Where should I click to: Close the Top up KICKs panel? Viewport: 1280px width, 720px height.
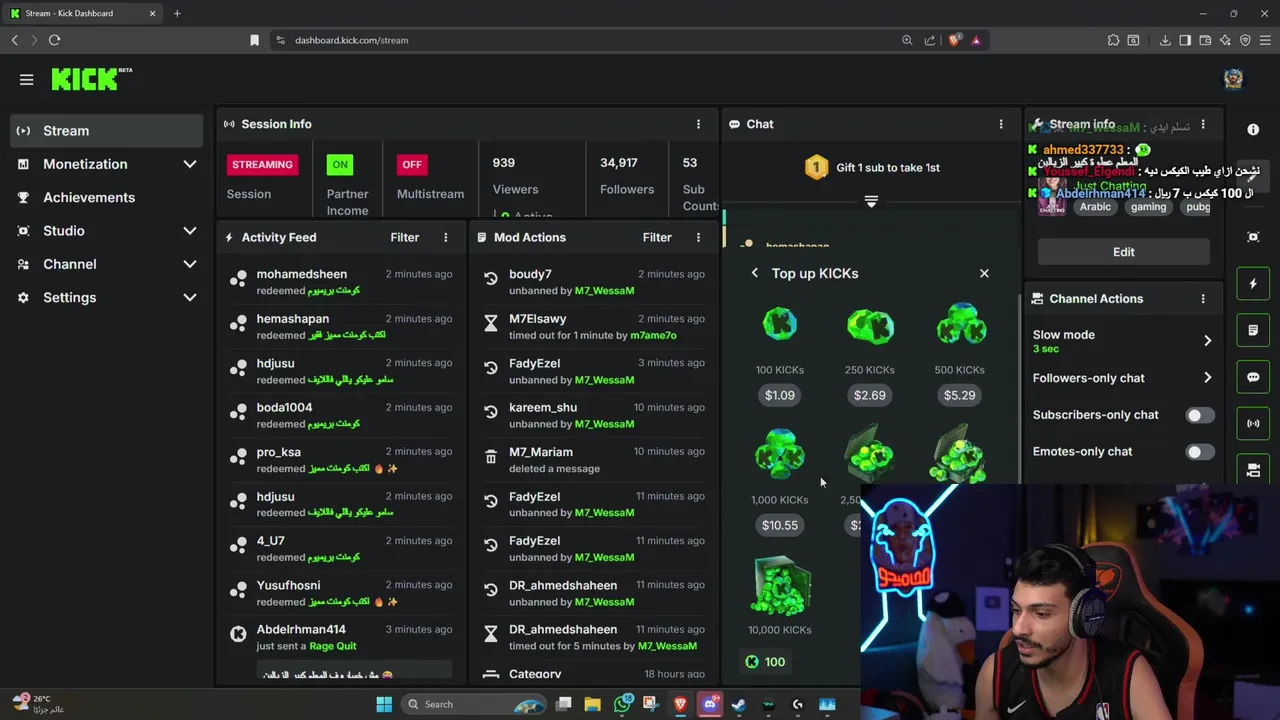pyautogui.click(x=984, y=273)
